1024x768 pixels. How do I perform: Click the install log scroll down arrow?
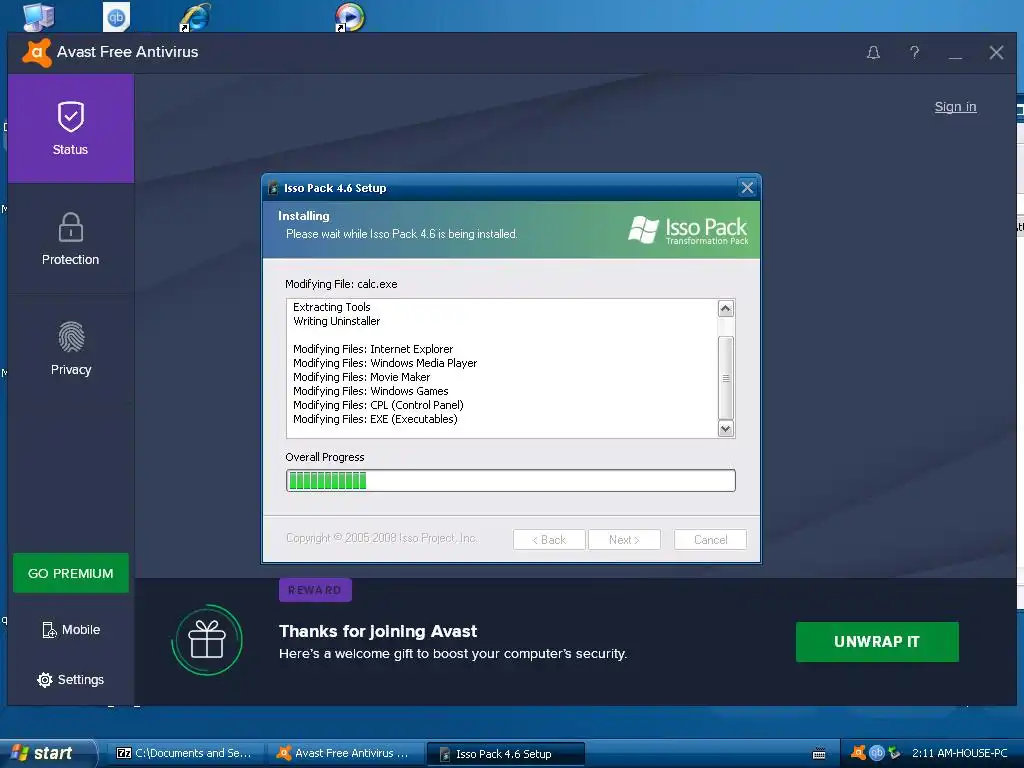coord(726,428)
